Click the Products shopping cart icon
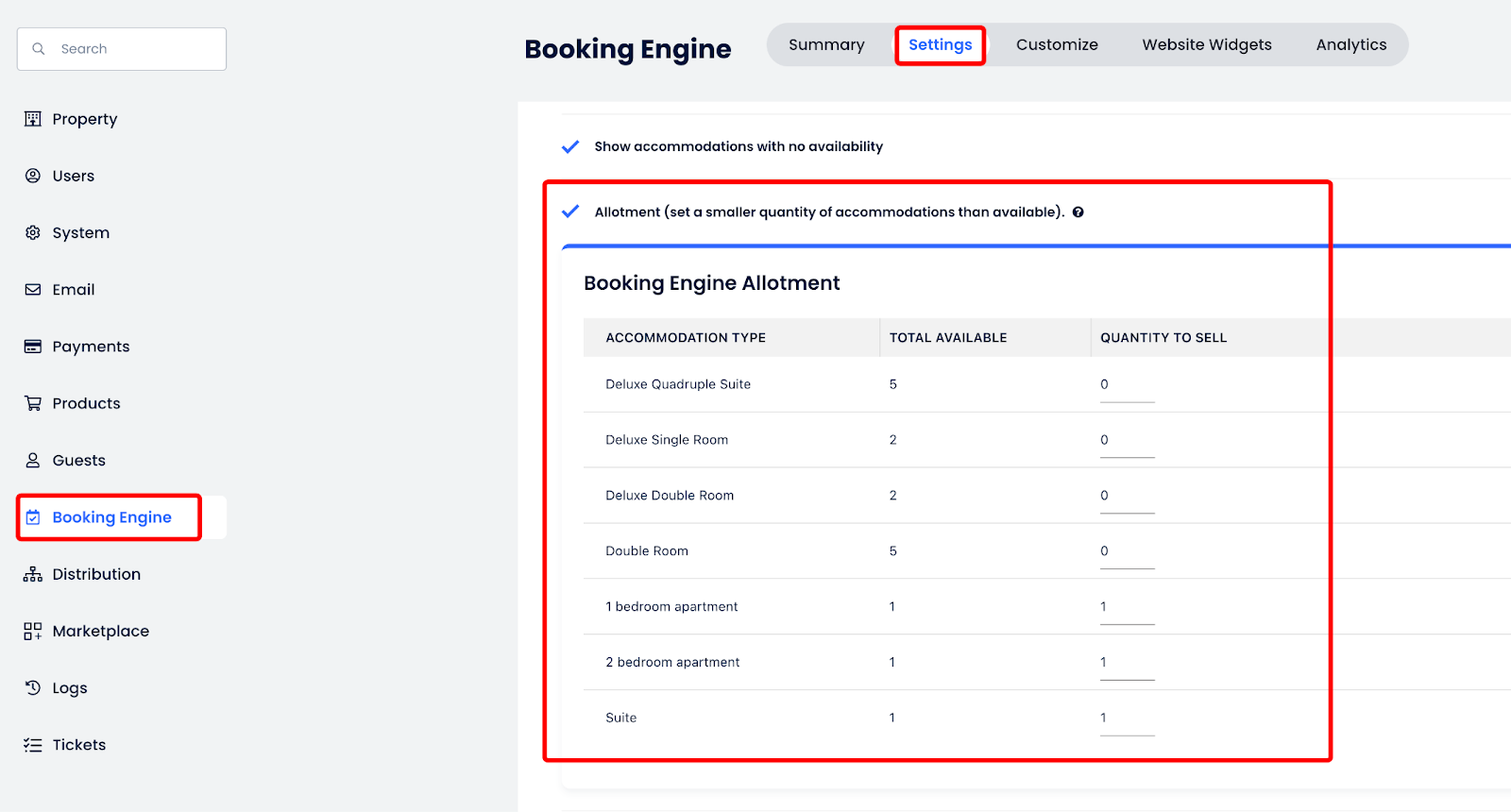Viewport: 1511px width, 812px height. click(x=33, y=403)
